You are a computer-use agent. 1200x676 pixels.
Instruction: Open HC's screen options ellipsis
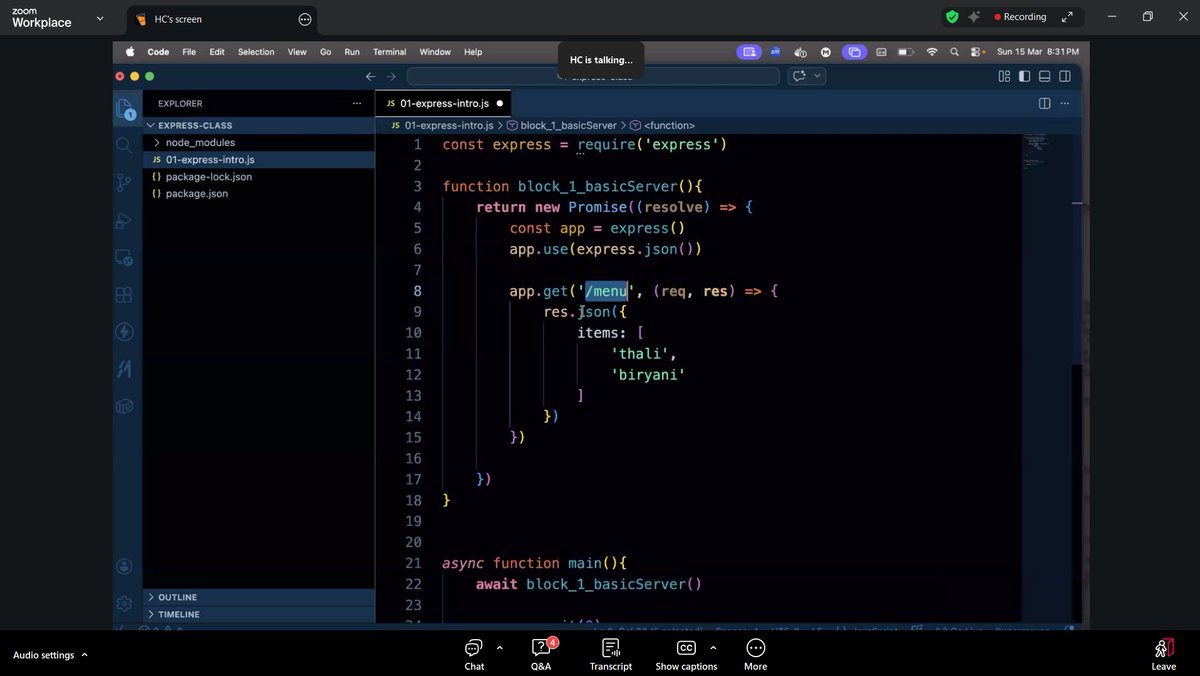305,19
